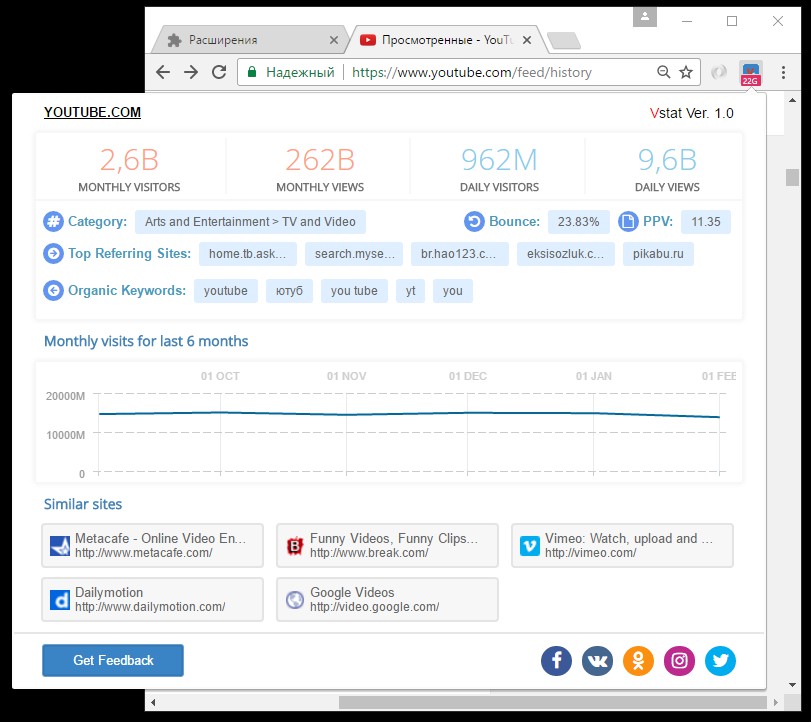Open the VK social icon

(x=597, y=660)
